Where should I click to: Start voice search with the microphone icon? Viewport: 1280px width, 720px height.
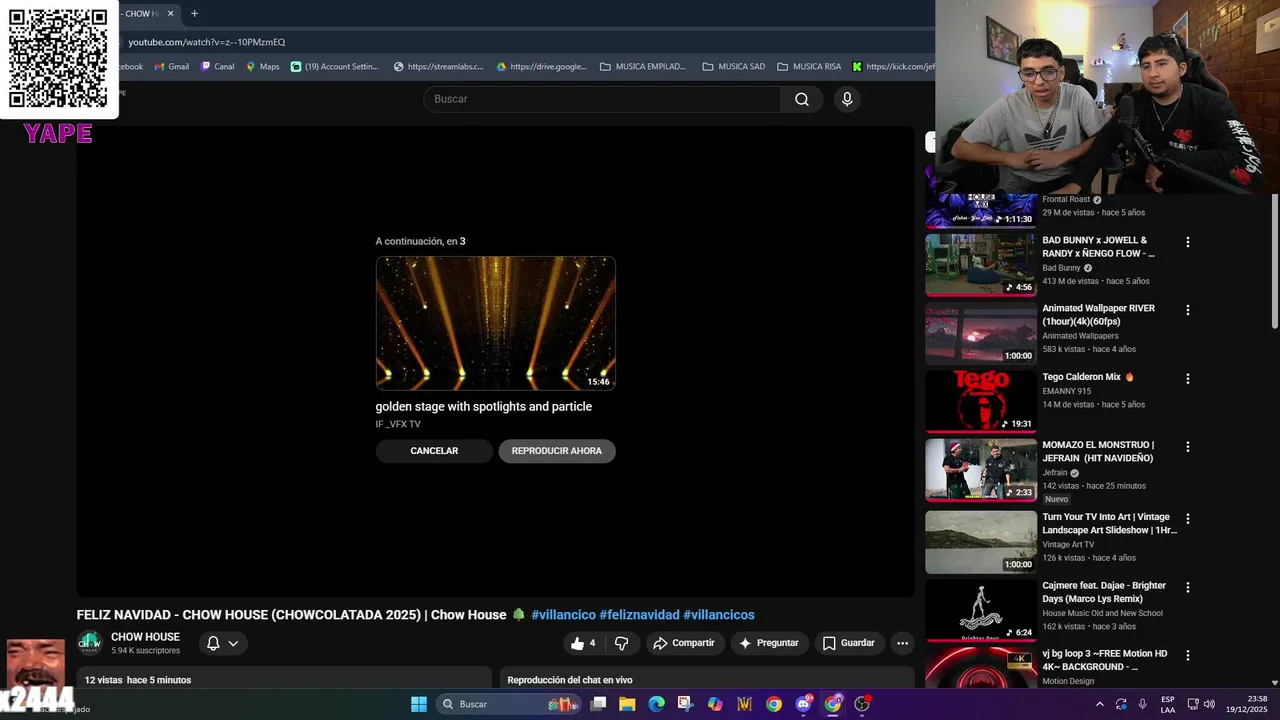click(x=847, y=99)
